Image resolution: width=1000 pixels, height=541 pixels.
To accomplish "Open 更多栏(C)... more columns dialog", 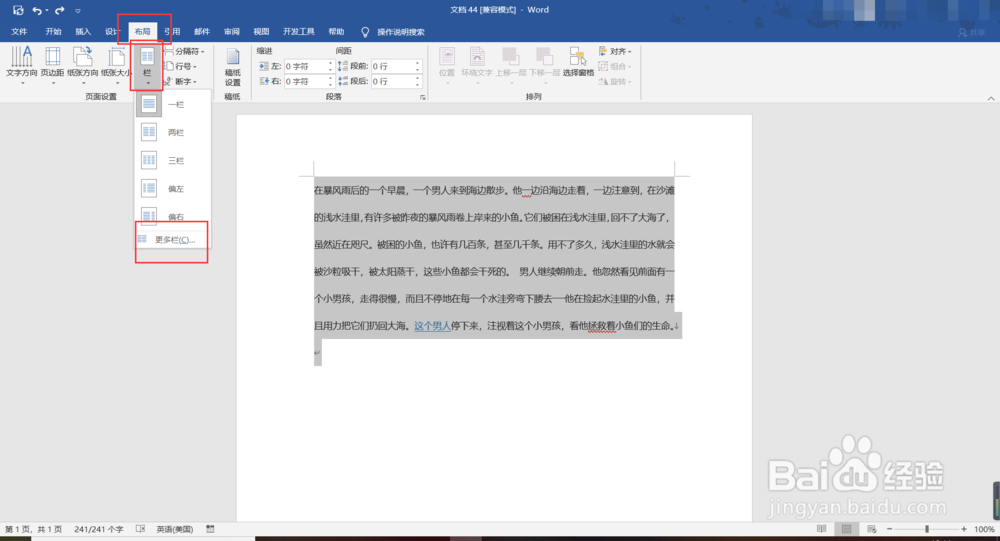I will point(173,240).
